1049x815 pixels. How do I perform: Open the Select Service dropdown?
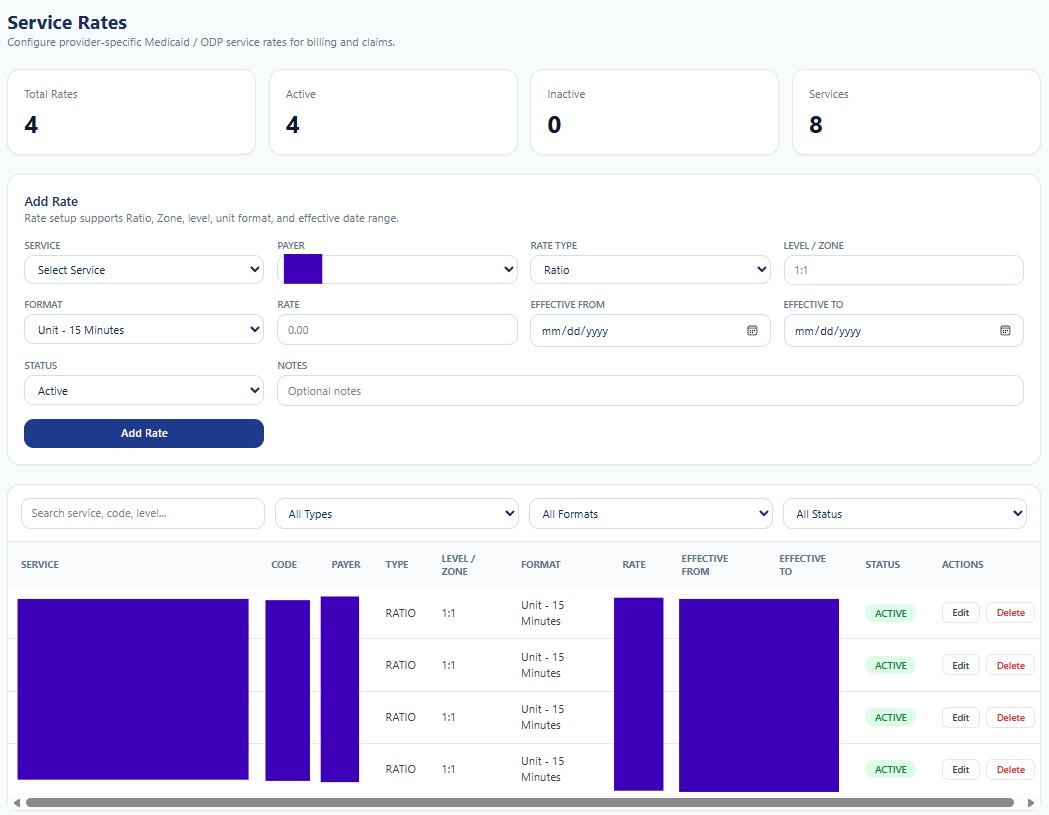[x=144, y=270]
